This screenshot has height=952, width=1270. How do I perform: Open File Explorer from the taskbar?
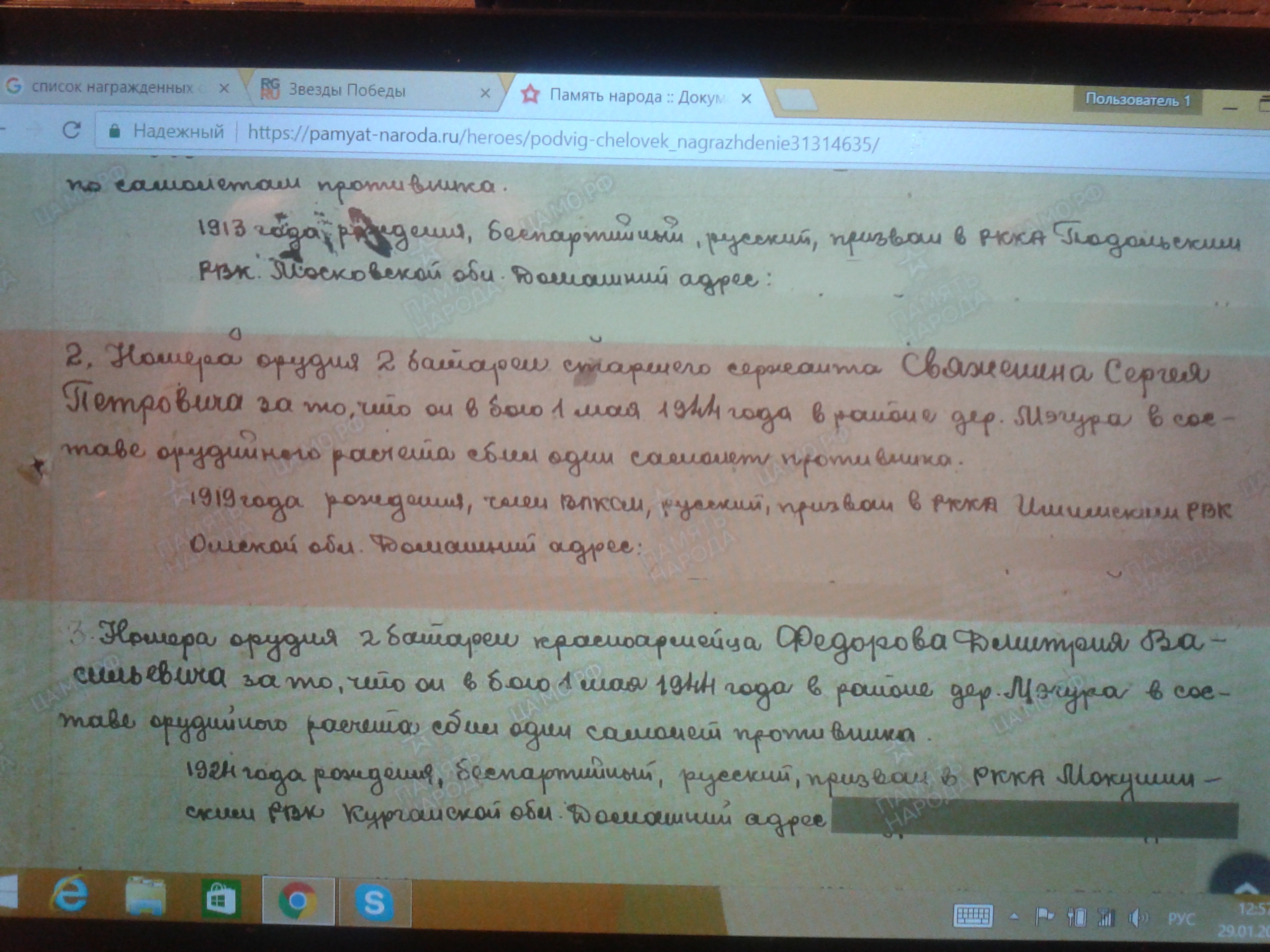pyautogui.click(x=145, y=897)
